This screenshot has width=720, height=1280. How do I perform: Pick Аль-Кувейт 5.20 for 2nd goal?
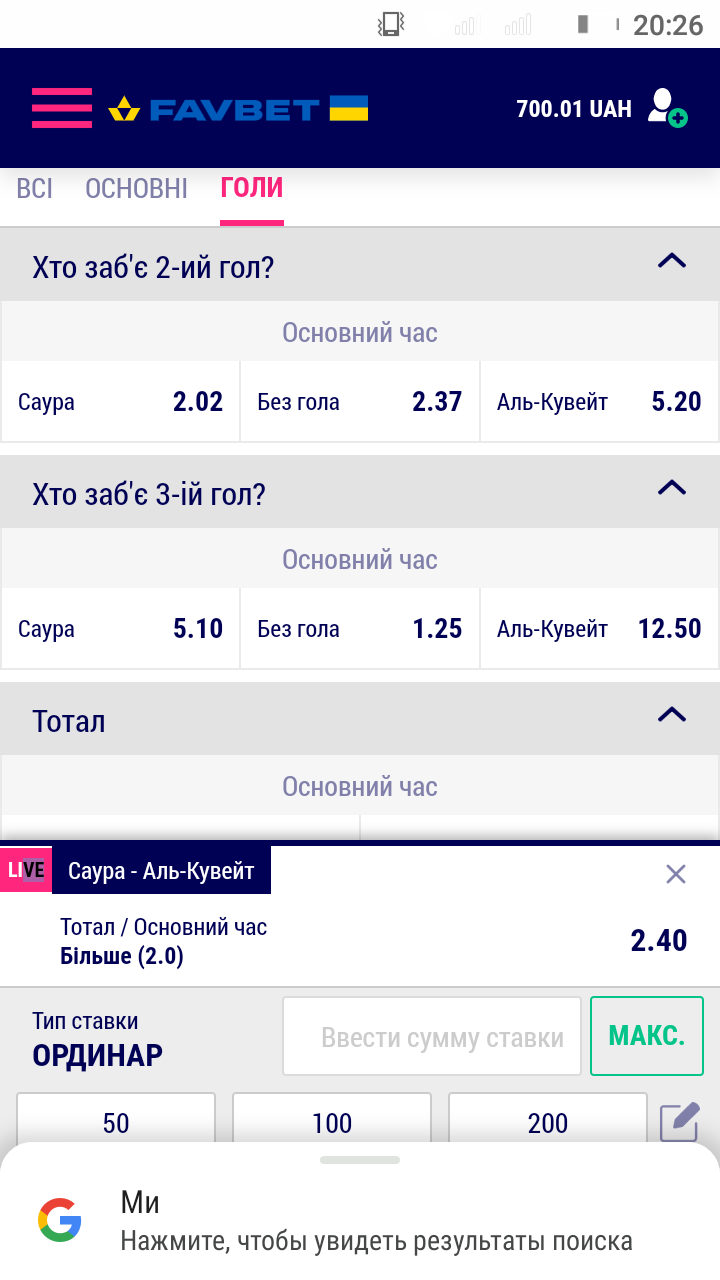pos(599,402)
